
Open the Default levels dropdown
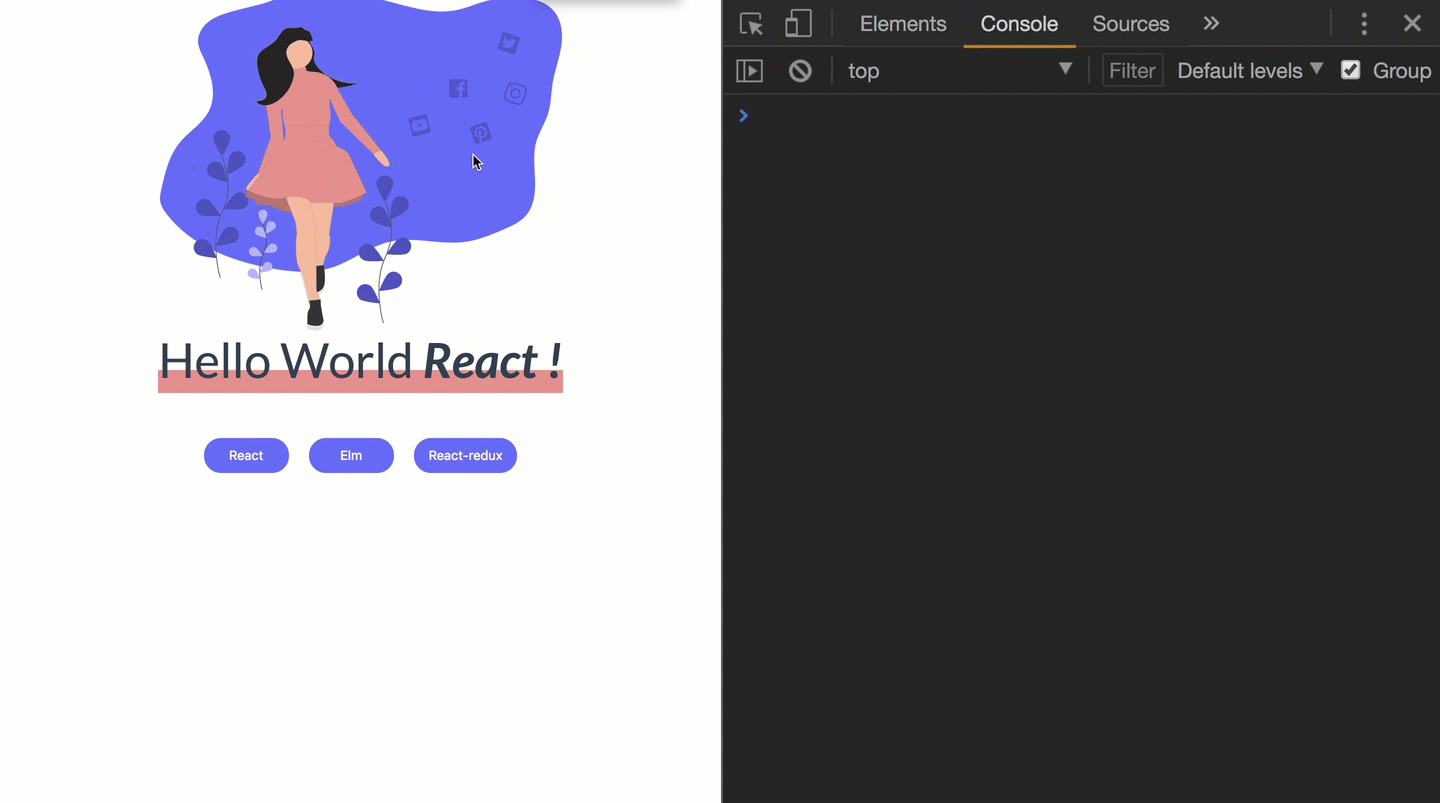coord(1250,71)
